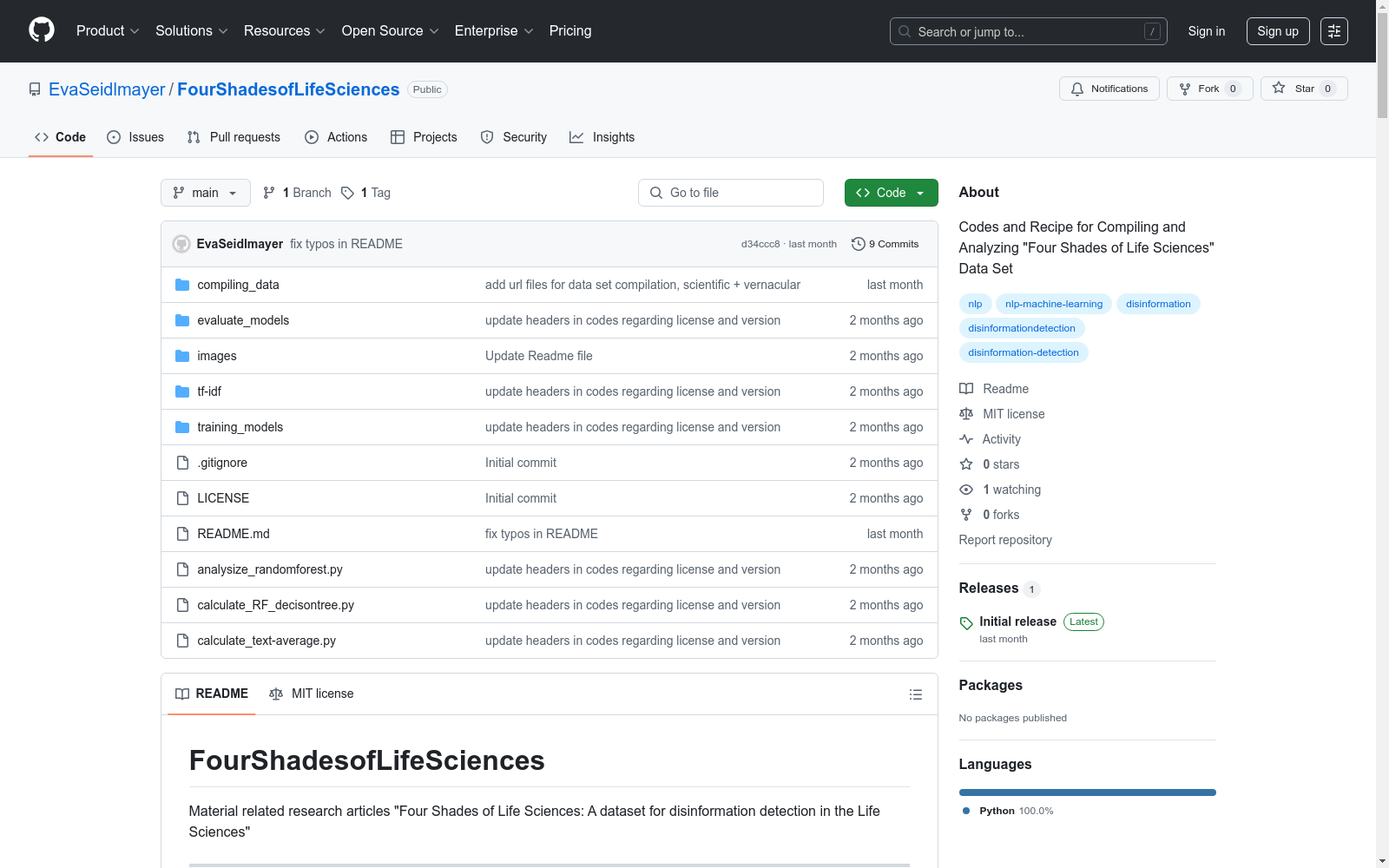Switch to the Actions tab
The height and width of the screenshot is (868, 1389).
(336, 137)
